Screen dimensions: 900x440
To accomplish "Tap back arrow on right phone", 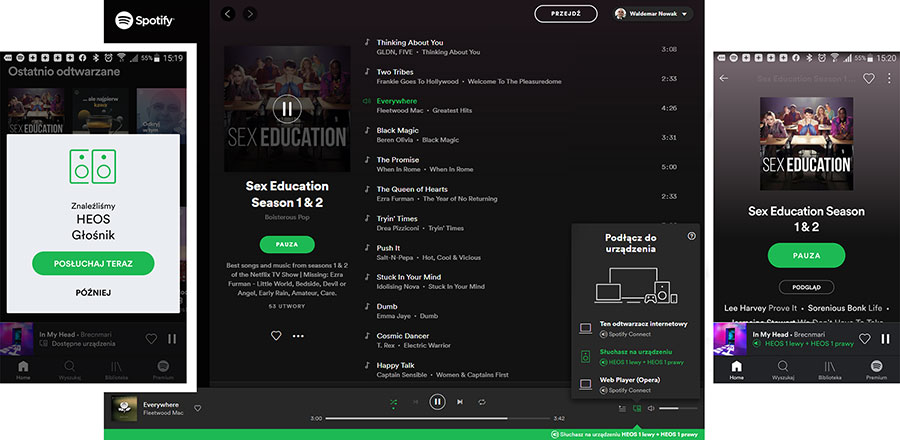I will click(x=724, y=78).
